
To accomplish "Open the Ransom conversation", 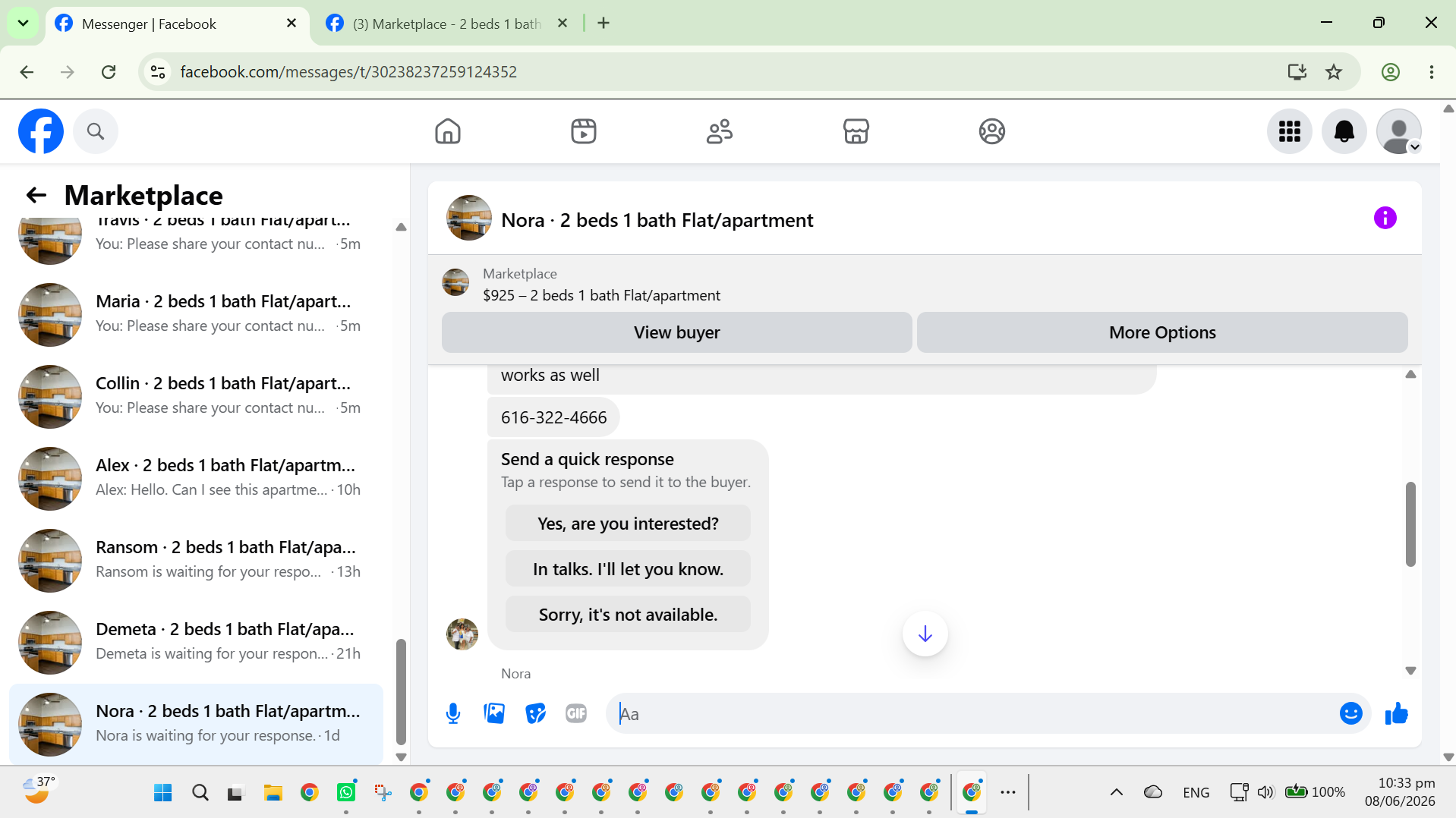I will [x=196, y=560].
